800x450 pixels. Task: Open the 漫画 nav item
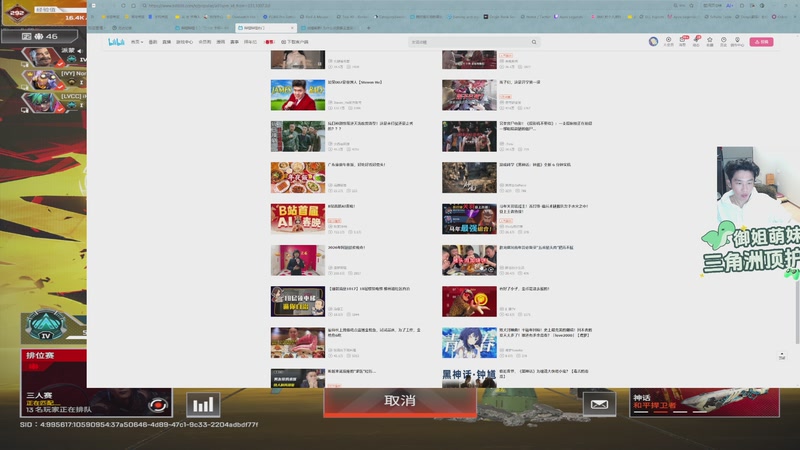[220, 42]
